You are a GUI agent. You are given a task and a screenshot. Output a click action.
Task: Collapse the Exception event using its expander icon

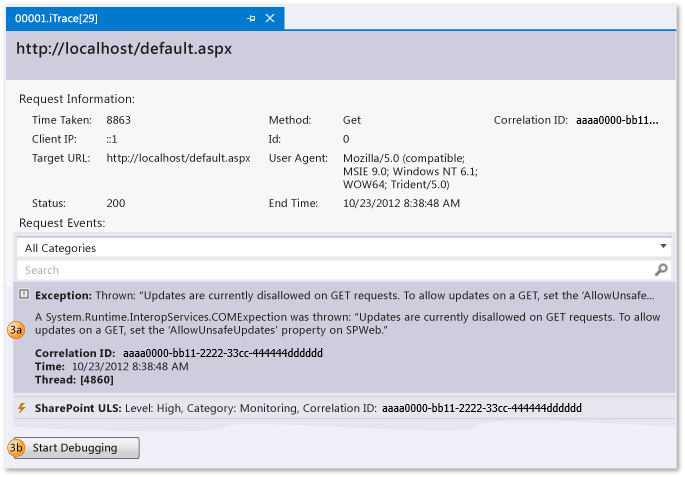(24, 296)
